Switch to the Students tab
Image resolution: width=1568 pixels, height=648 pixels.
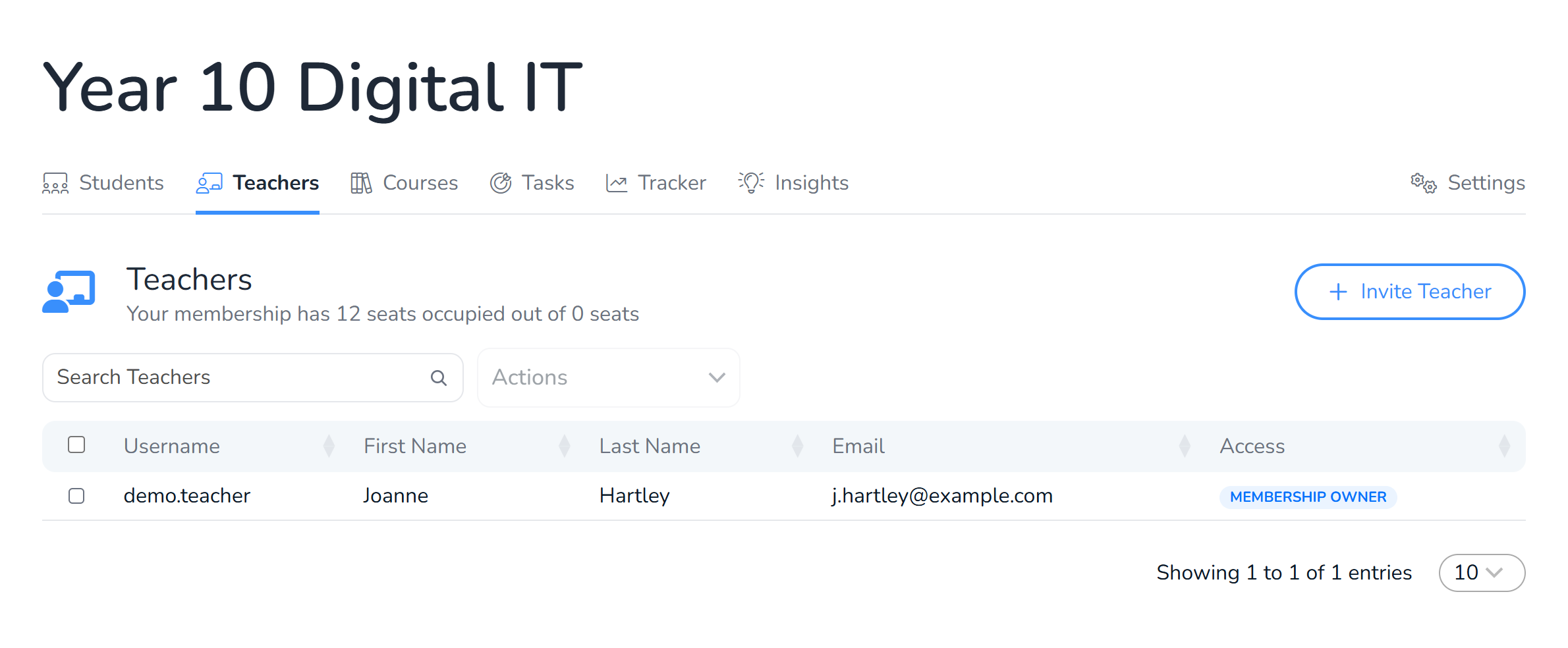tap(103, 183)
